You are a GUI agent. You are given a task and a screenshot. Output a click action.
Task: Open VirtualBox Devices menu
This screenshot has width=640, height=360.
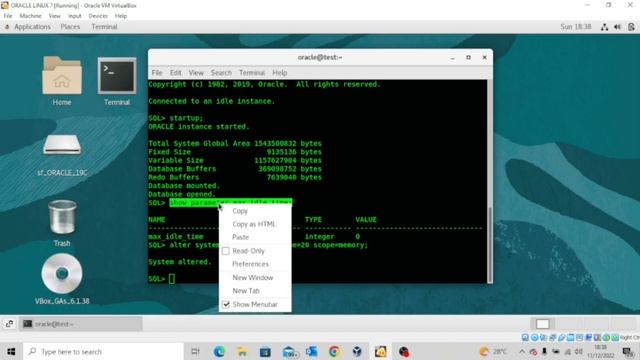coord(98,16)
